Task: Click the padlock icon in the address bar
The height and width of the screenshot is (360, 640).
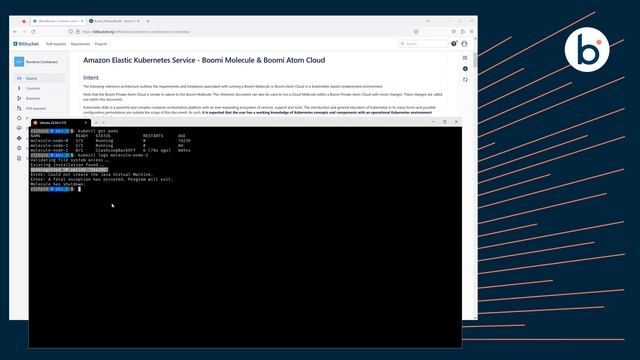Action: tap(78, 31)
